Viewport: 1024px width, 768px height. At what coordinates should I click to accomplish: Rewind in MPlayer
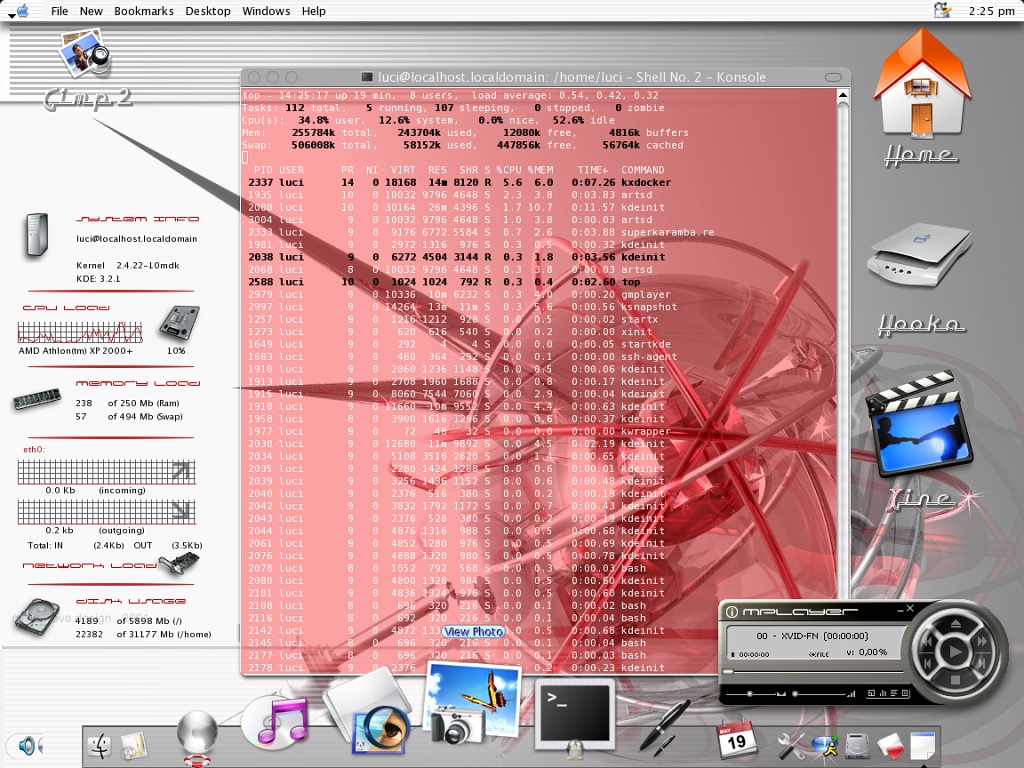click(x=927, y=641)
